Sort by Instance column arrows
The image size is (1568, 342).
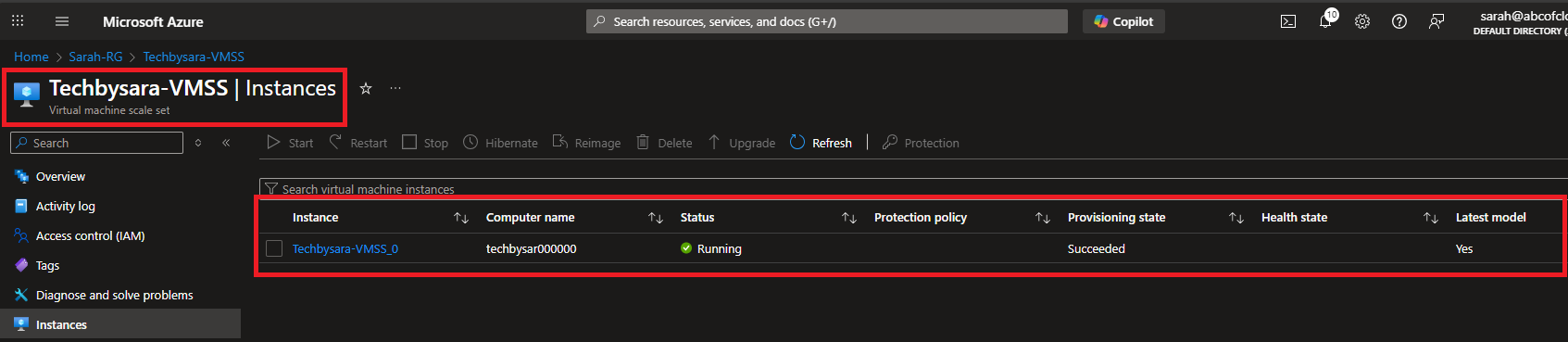[461, 218]
